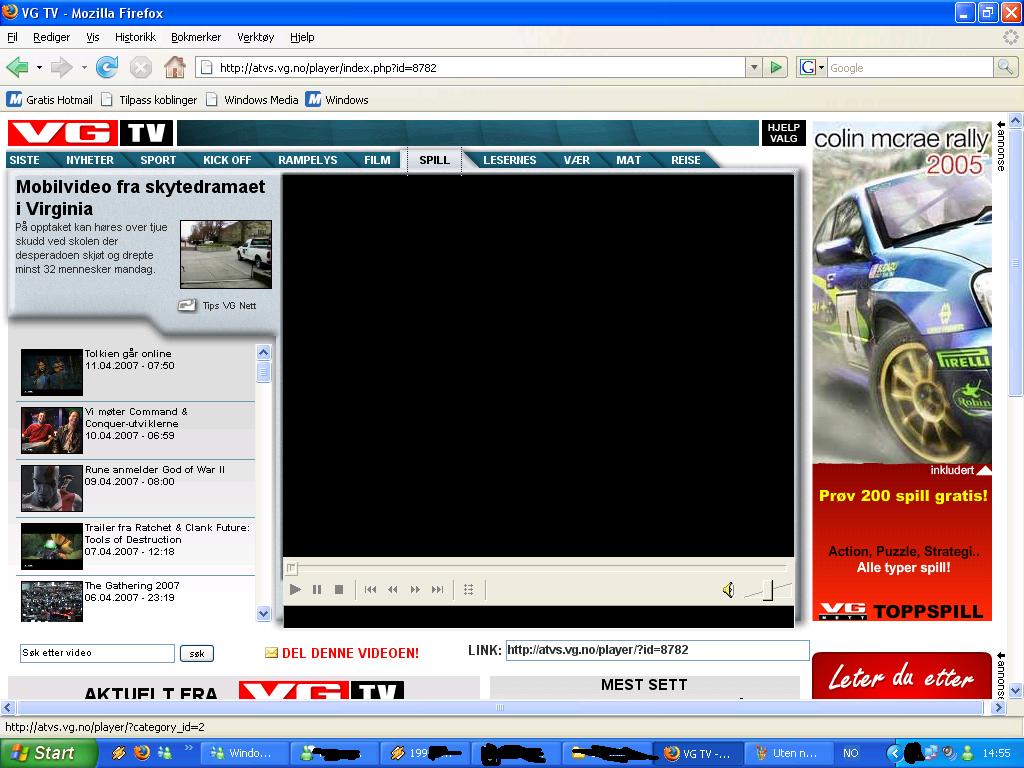Mute the player with the speaker icon
This screenshot has width=1024, height=768.
pyautogui.click(x=728, y=590)
